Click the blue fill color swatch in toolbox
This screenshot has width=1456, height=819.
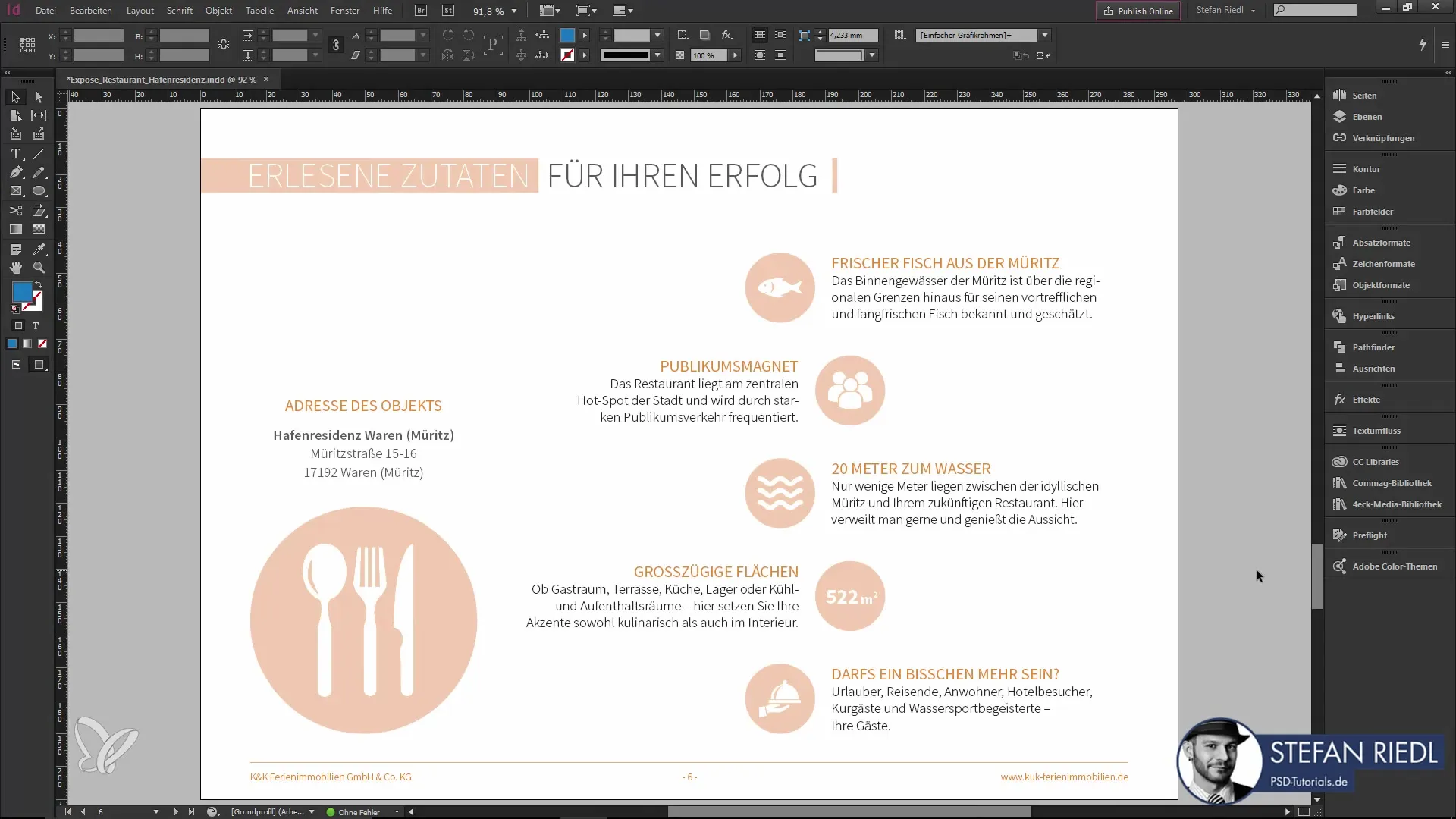pos(21,291)
